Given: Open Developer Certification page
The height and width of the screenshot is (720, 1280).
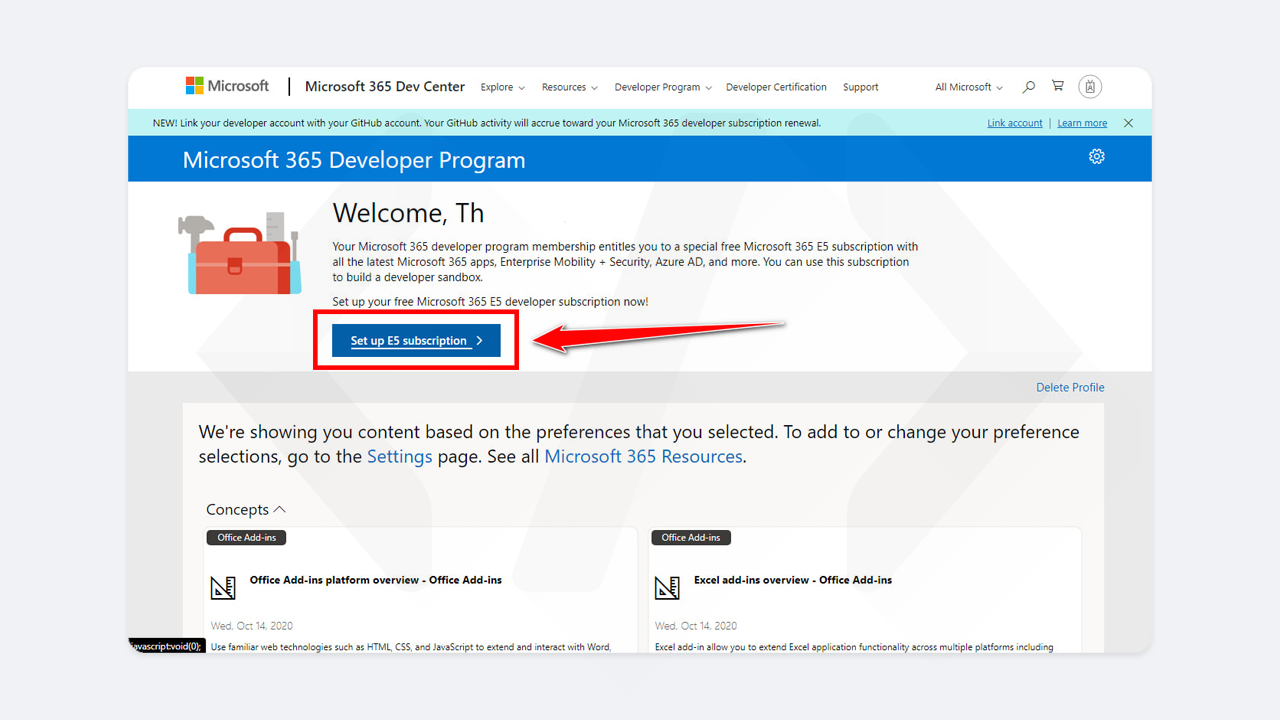Looking at the screenshot, I should 776,87.
